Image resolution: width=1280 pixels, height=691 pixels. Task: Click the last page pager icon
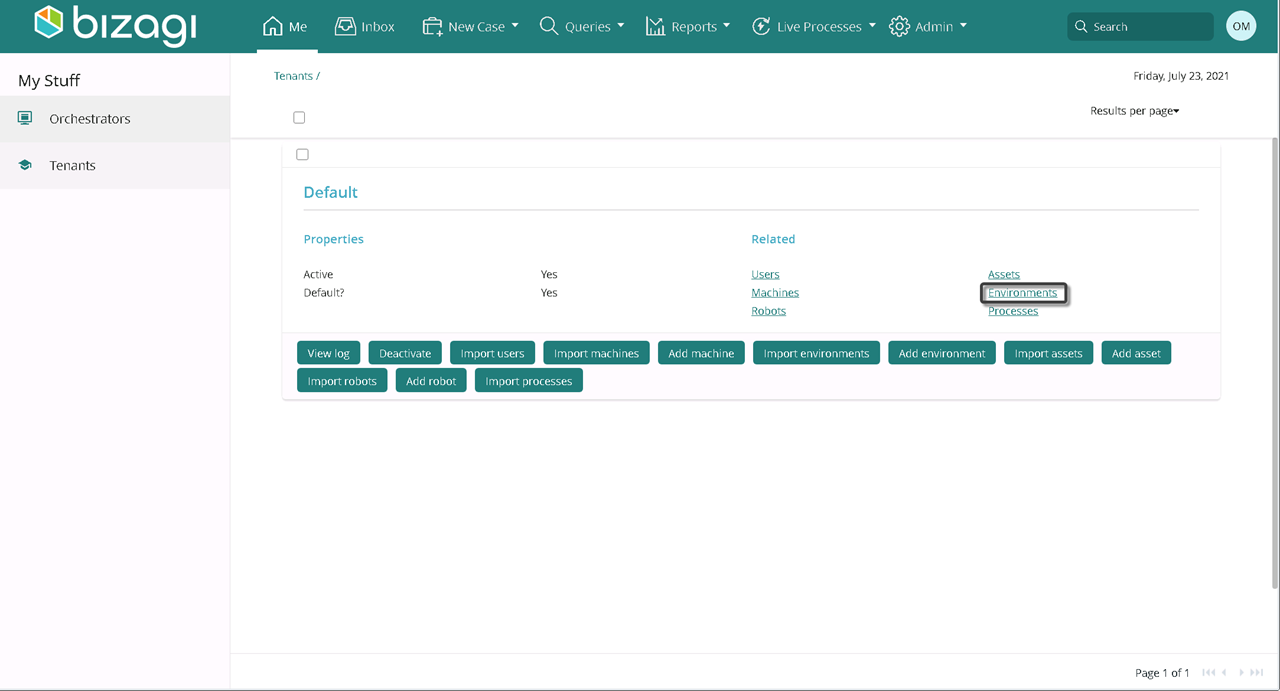pyautogui.click(x=1257, y=673)
